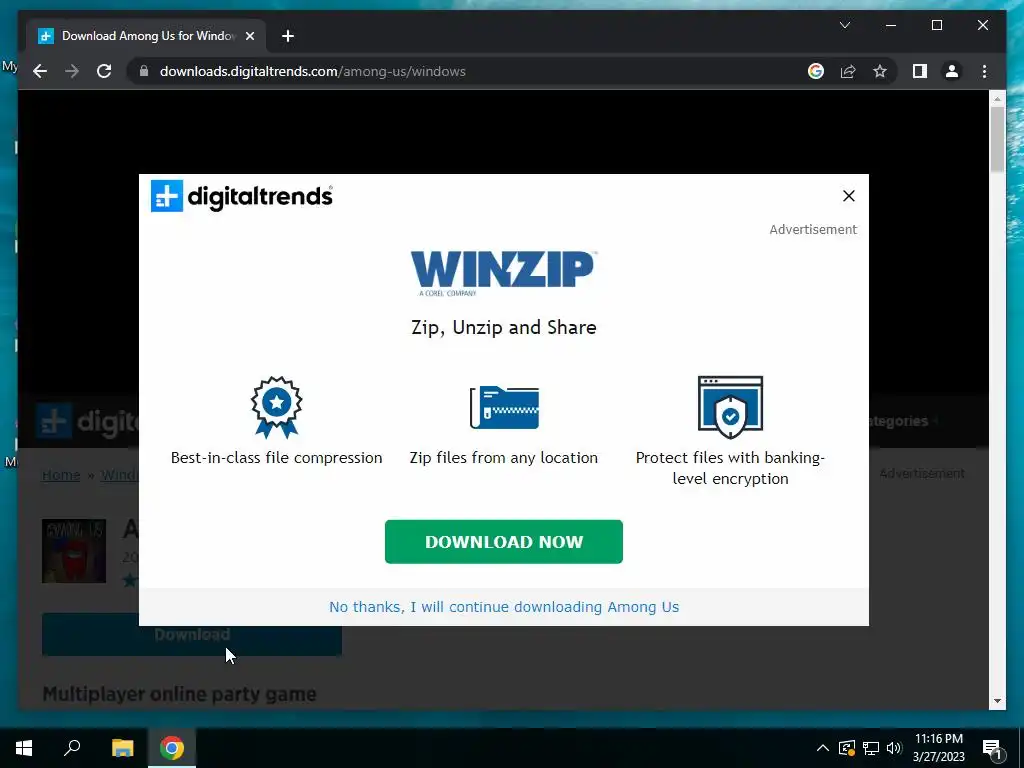Click the Home breadcrumb link
This screenshot has height=768, width=1024.
pyautogui.click(x=61, y=475)
